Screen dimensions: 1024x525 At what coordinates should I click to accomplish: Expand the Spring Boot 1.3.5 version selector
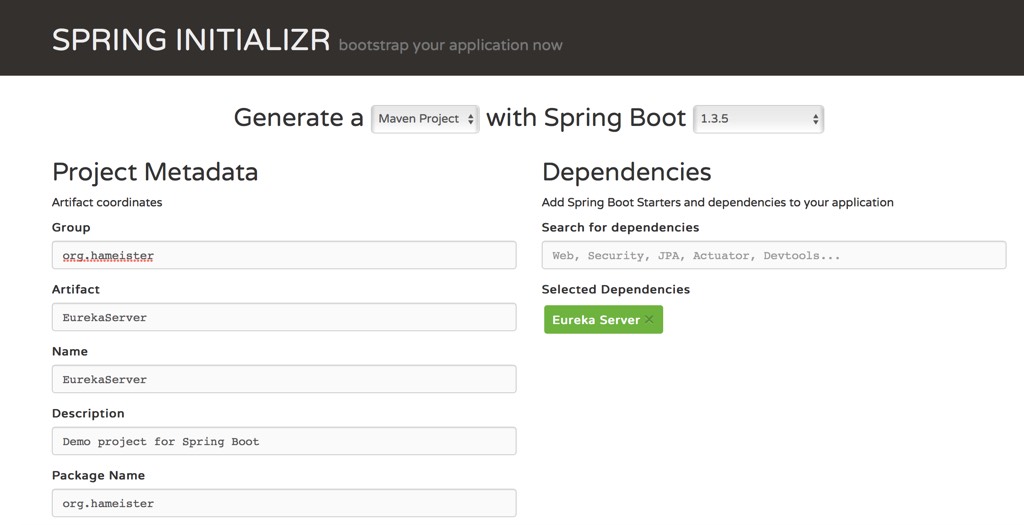[758, 119]
